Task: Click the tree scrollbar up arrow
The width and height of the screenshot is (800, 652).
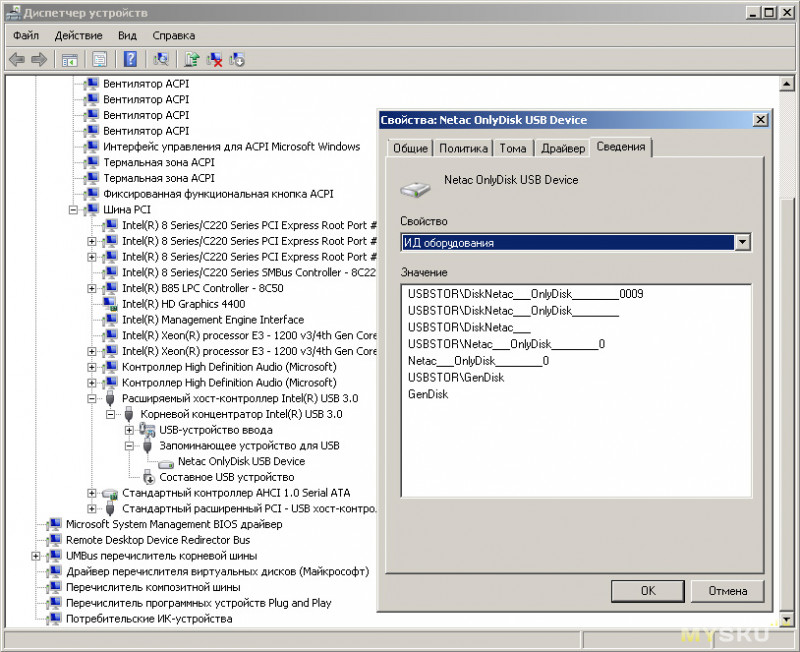Action: click(x=786, y=84)
